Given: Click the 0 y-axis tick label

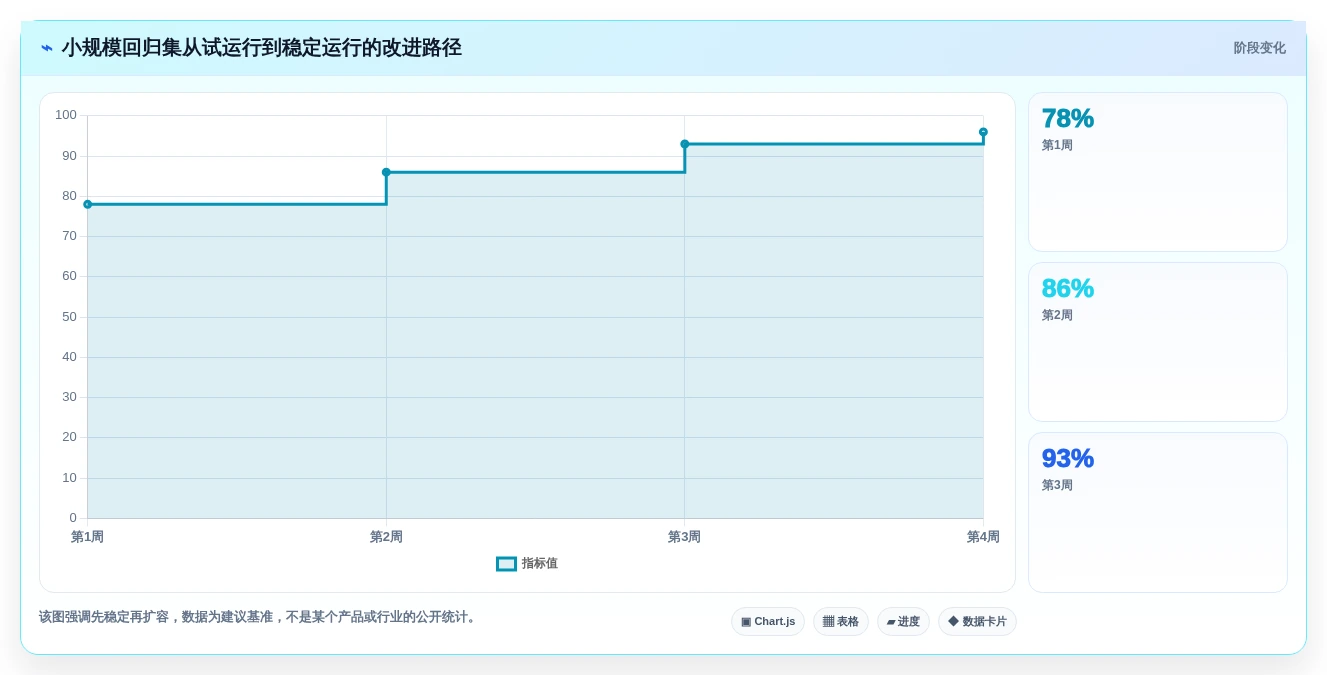Looking at the screenshot, I should point(73,518).
